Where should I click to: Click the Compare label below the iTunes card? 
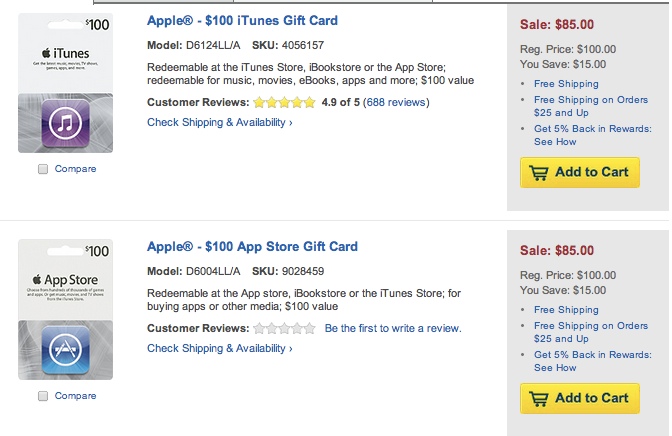(x=75, y=169)
